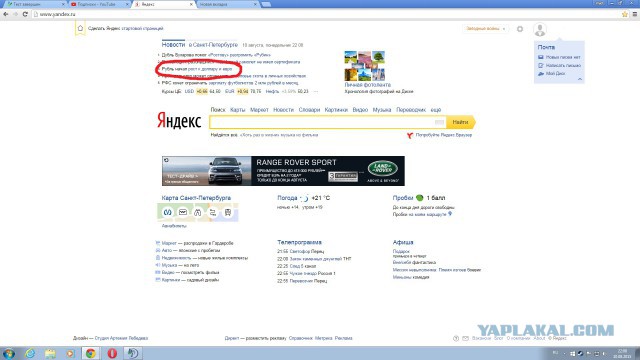Viewport: 640px width, 360px height.
Task: Expand more exchange rates with the ellipsis
Action: click(x=316, y=91)
